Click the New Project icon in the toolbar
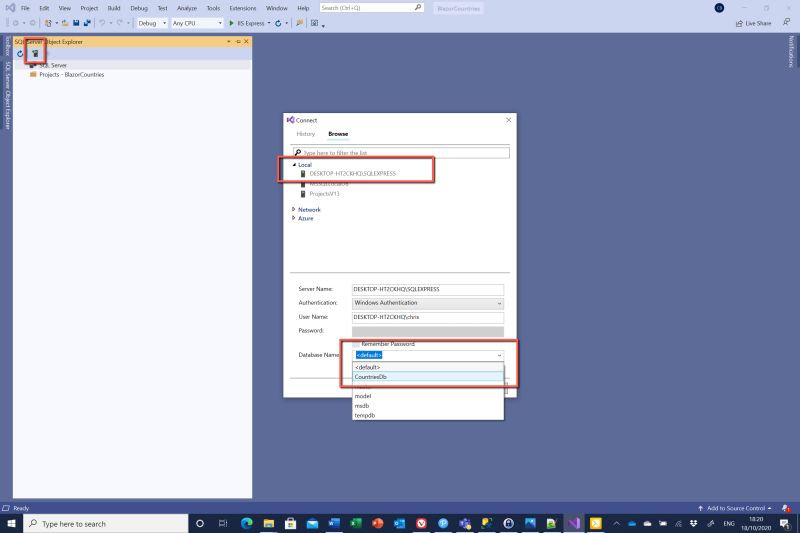Screen dimensions: 800x533 (x=48, y=23)
